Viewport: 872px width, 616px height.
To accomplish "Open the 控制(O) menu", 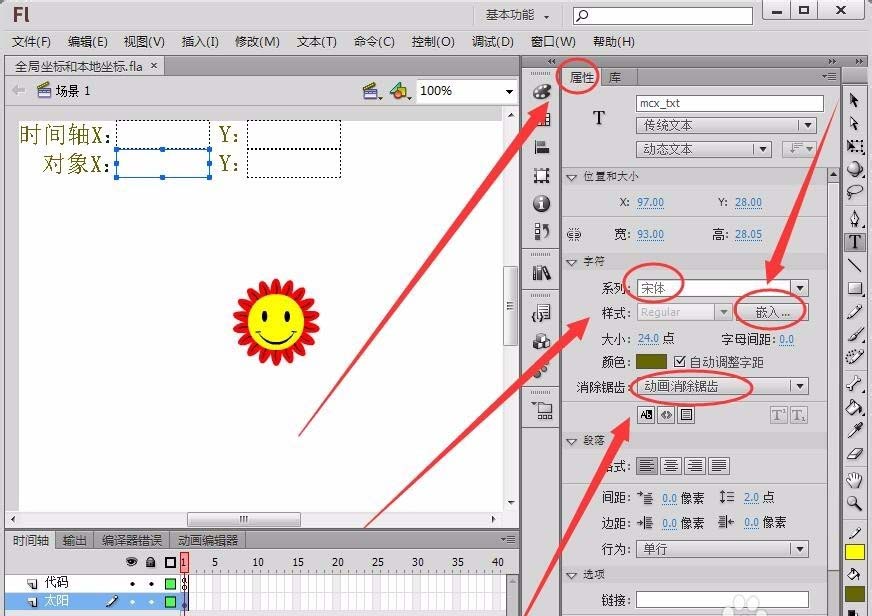I will pos(433,42).
